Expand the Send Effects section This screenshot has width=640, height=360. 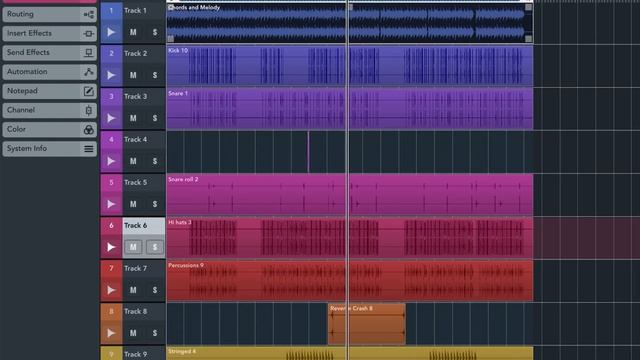click(x=49, y=53)
